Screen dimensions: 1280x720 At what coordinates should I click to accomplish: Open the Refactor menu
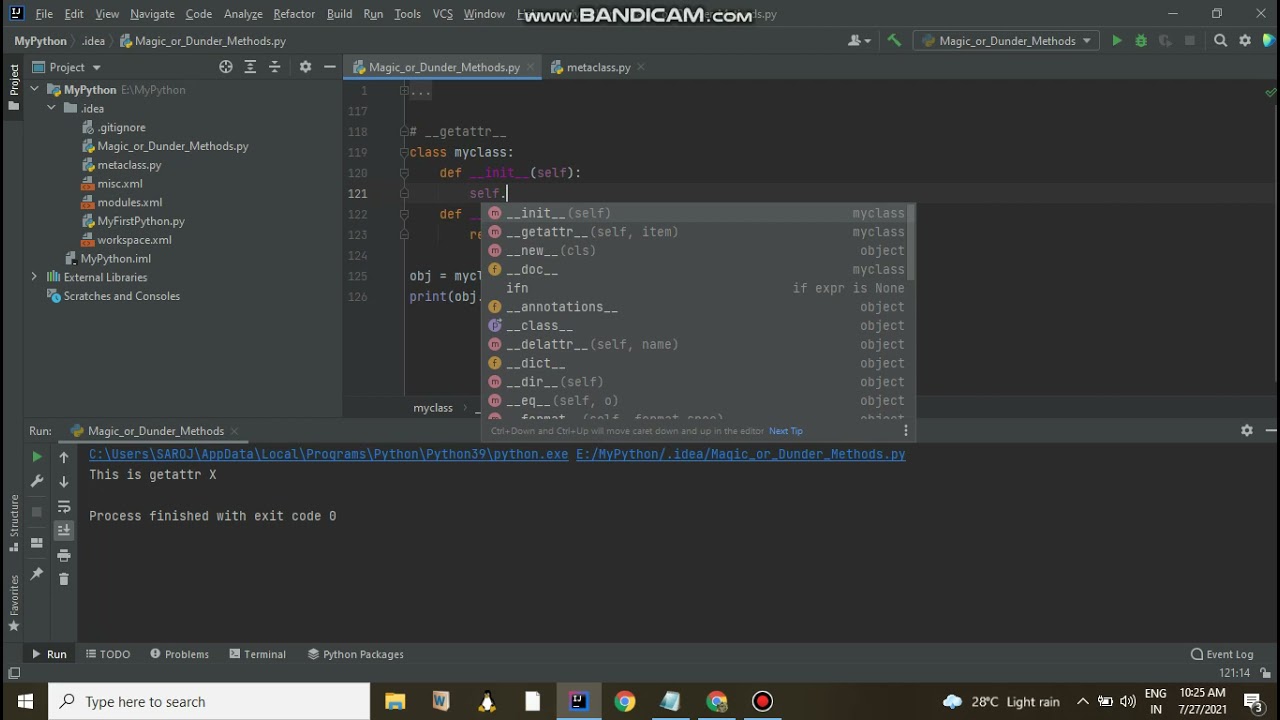pos(294,14)
